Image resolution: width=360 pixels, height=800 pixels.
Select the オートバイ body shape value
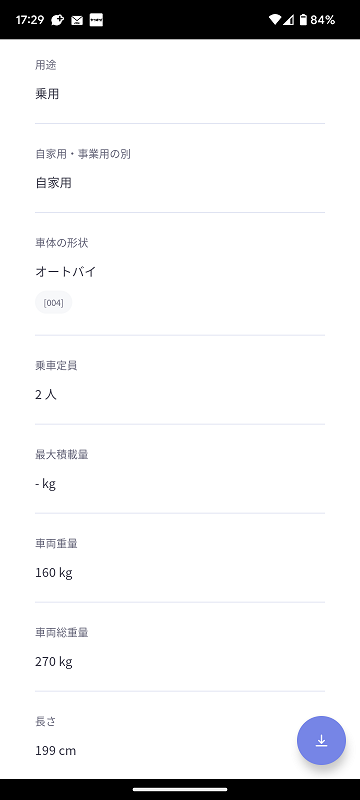66,271
